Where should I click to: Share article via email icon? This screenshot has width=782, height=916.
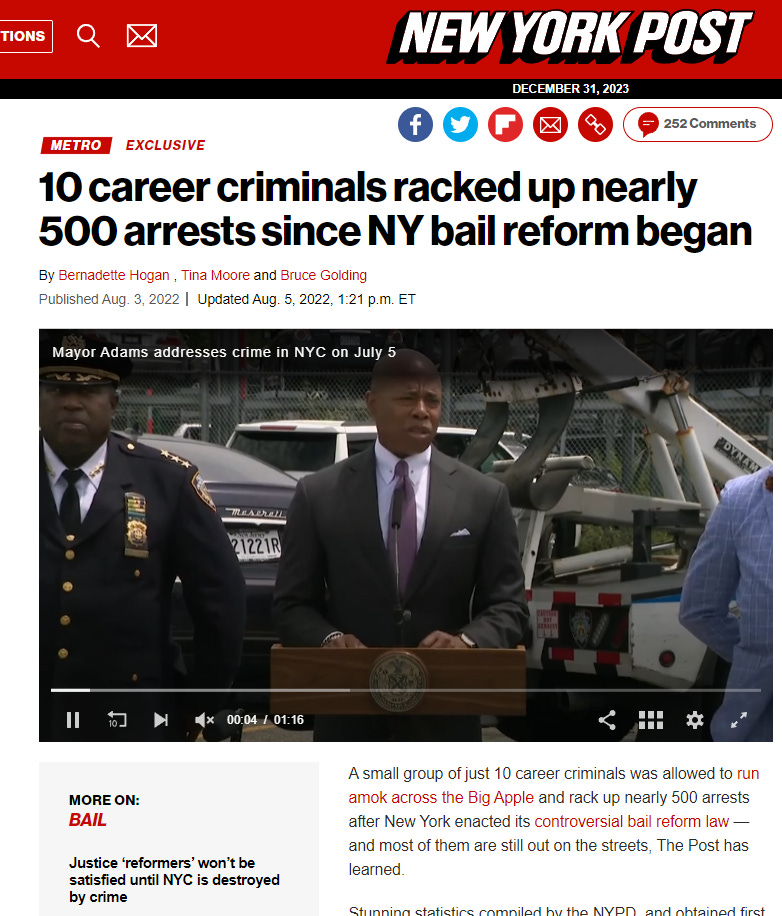(550, 124)
